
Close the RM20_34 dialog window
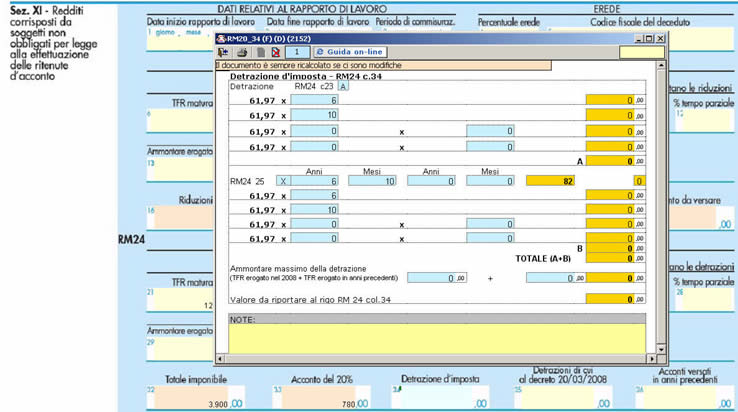coord(659,37)
